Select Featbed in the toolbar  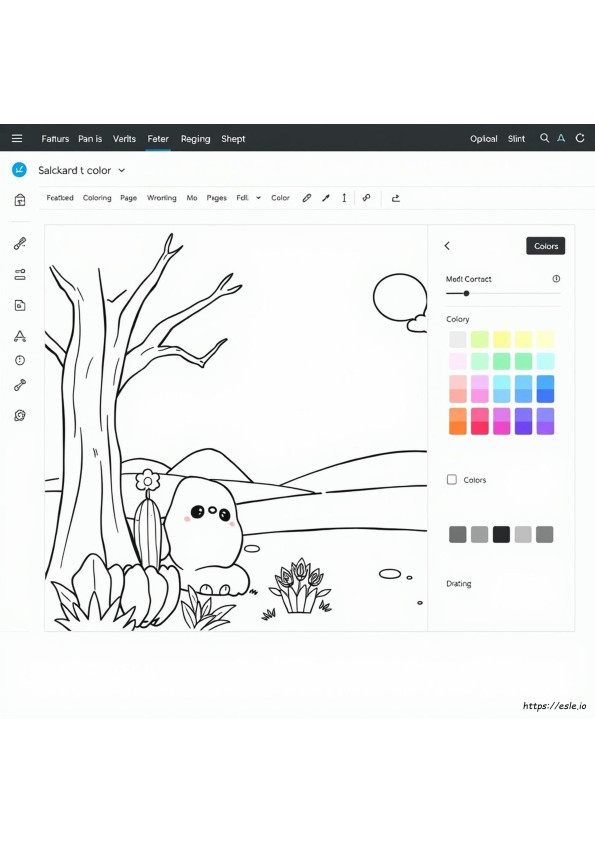tap(60, 198)
